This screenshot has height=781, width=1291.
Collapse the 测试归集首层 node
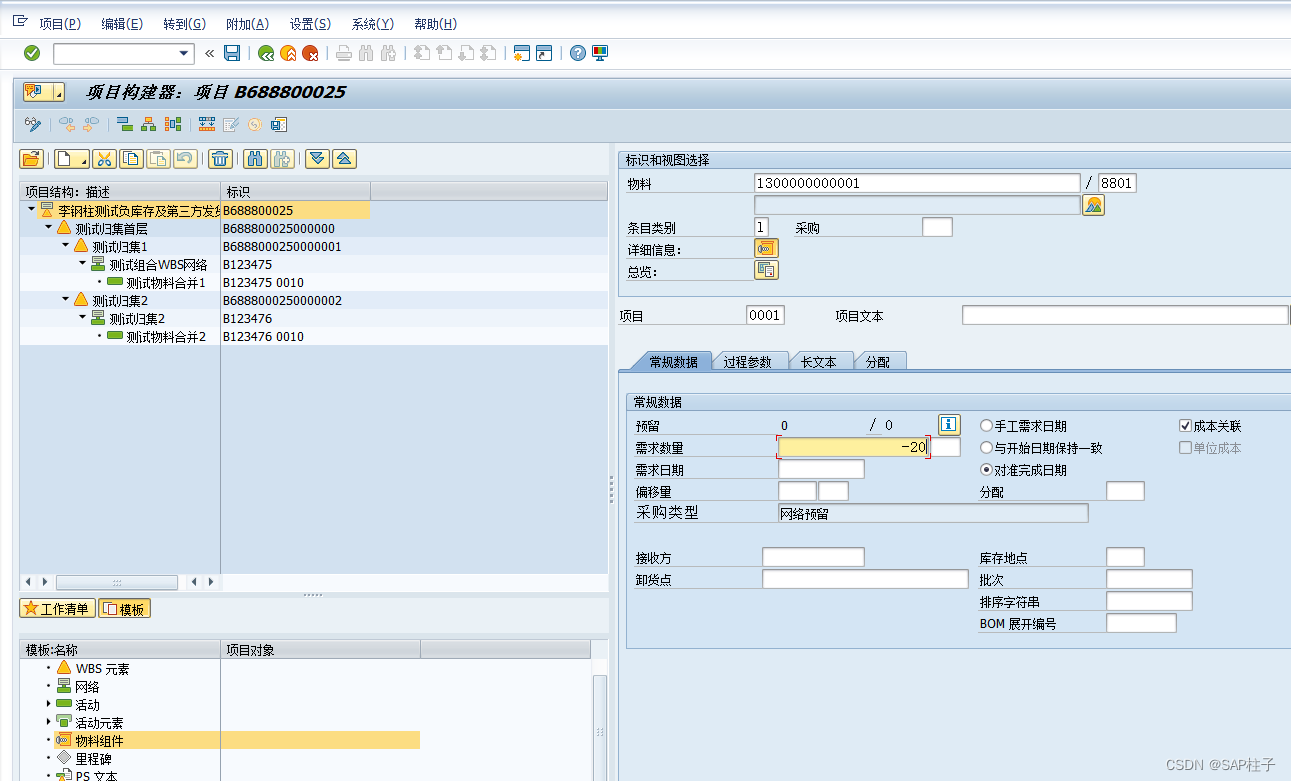pos(48,228)
